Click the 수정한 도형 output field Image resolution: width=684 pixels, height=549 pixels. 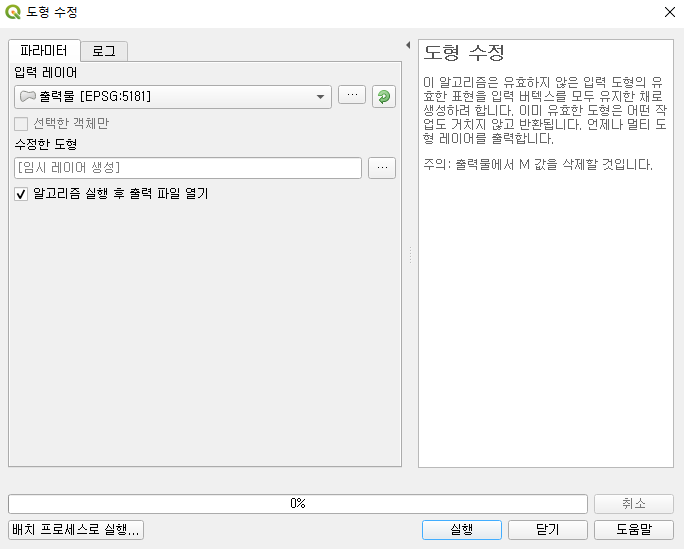coord(188,168)
